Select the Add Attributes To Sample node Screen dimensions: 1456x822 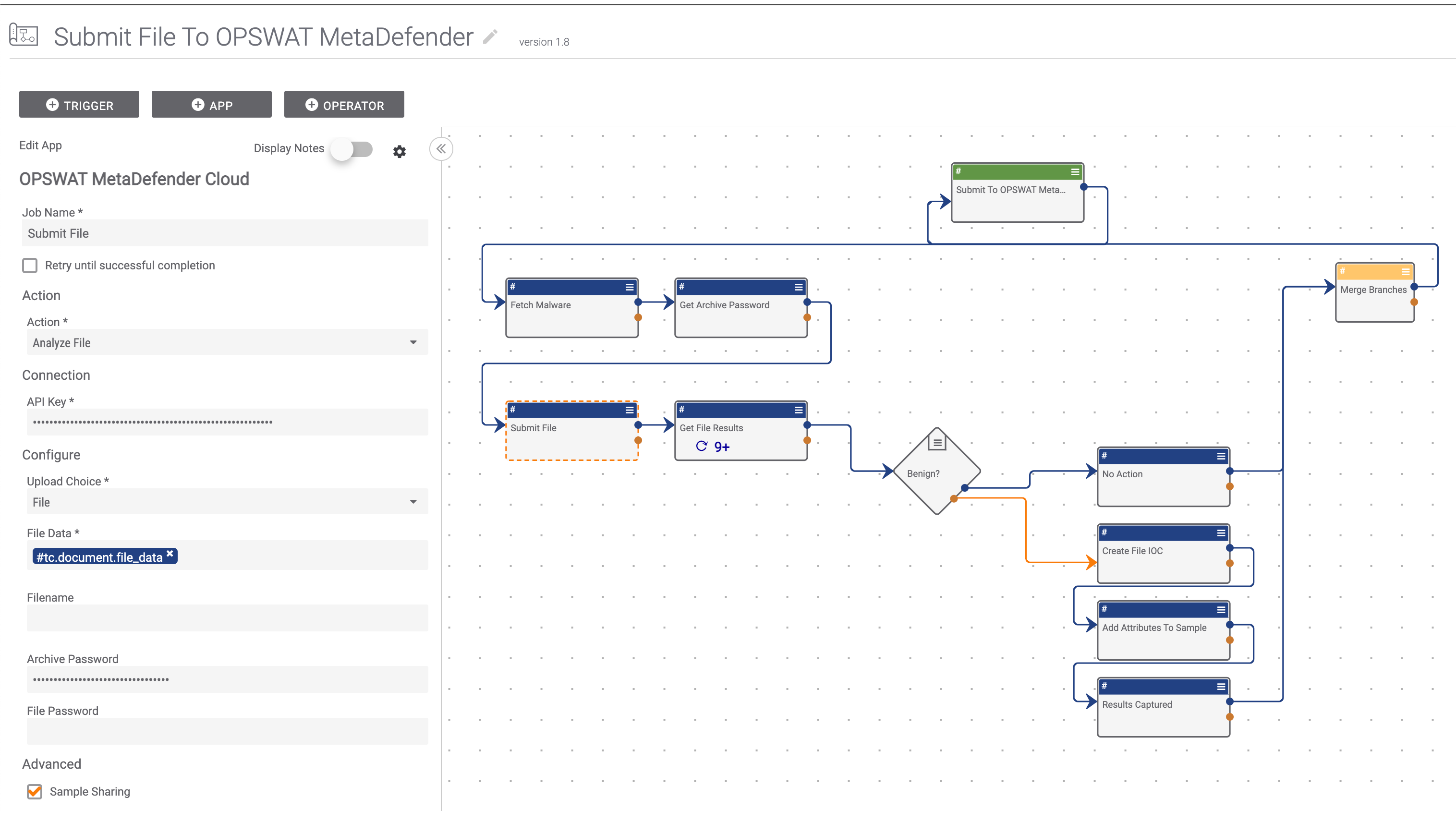click(x=1163, y=631)
